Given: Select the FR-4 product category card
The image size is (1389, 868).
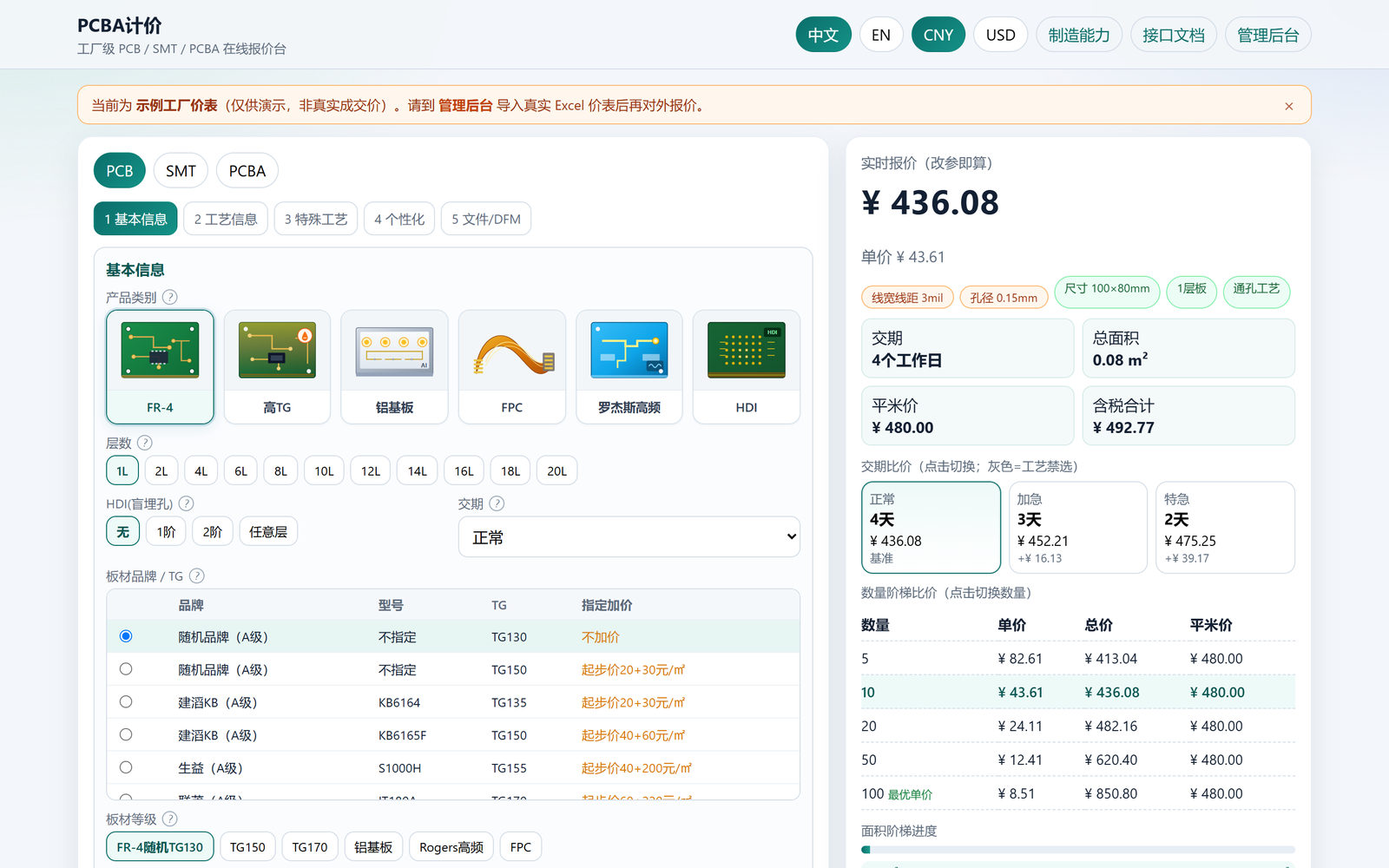Looking at the screenshot, I should click(160, 366).
